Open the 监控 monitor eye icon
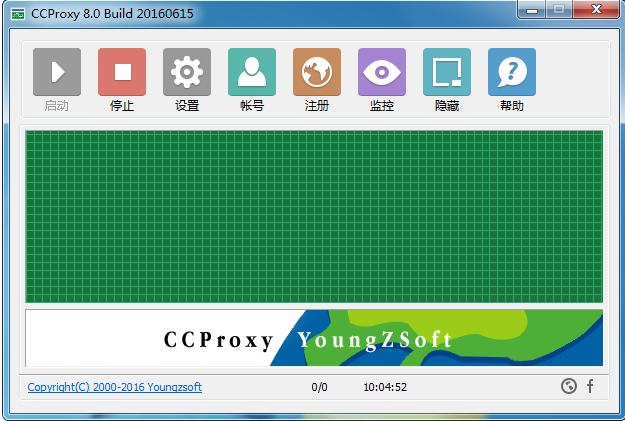Screen dimensions: 625x421 (x=382, y=72)
